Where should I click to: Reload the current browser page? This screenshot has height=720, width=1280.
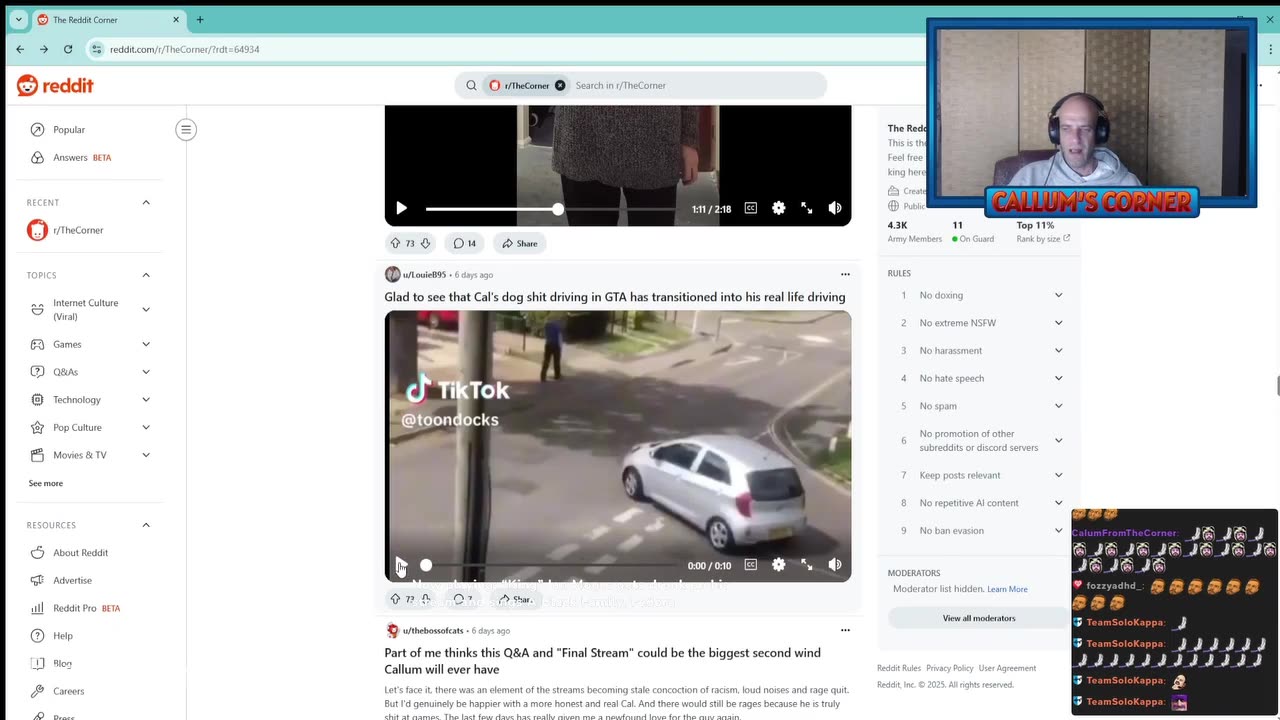coord(68,49)
